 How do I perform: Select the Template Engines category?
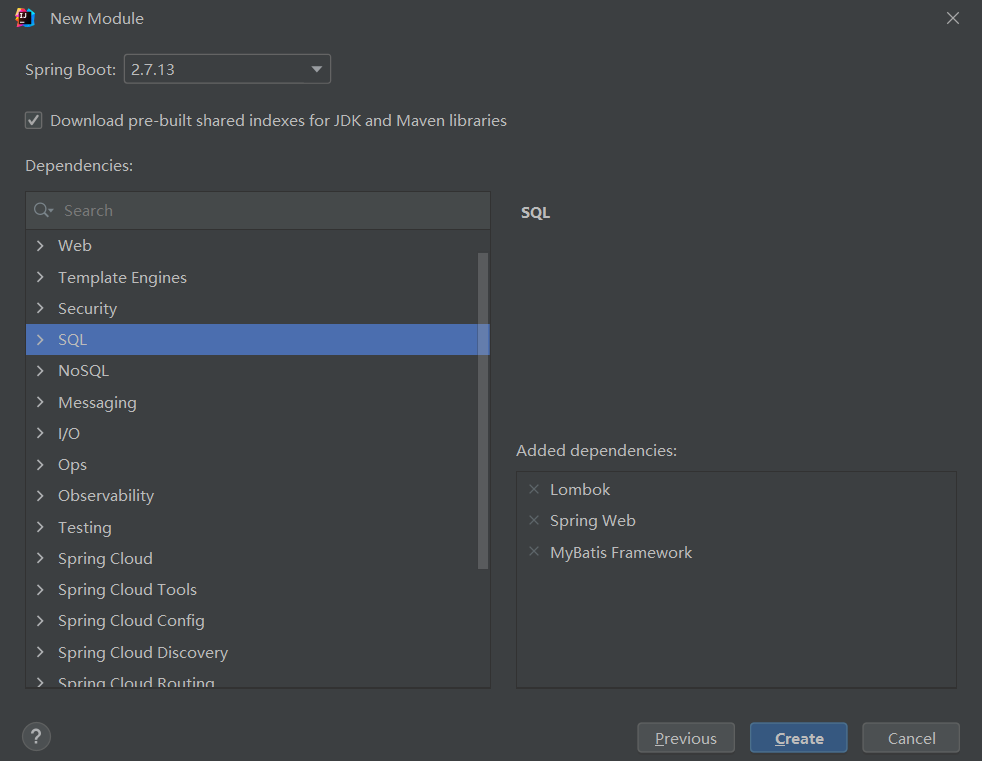coord(122,277)
